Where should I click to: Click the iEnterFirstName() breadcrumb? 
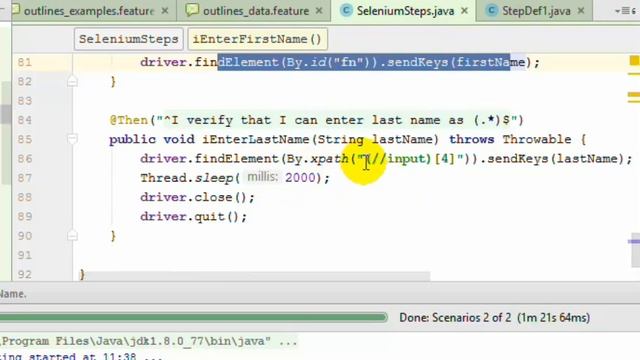click(x=257, y=39)
